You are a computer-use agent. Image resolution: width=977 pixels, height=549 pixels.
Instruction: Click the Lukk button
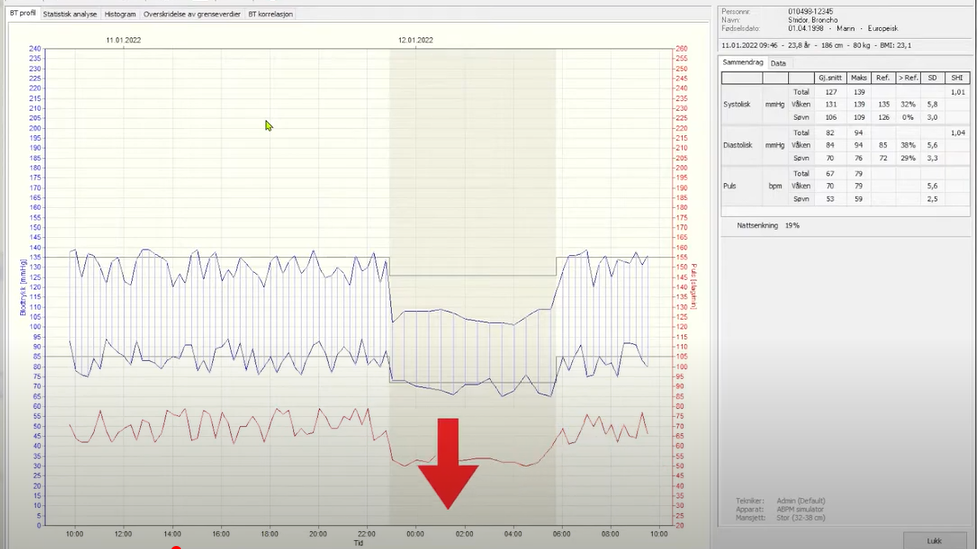(934, 540)
